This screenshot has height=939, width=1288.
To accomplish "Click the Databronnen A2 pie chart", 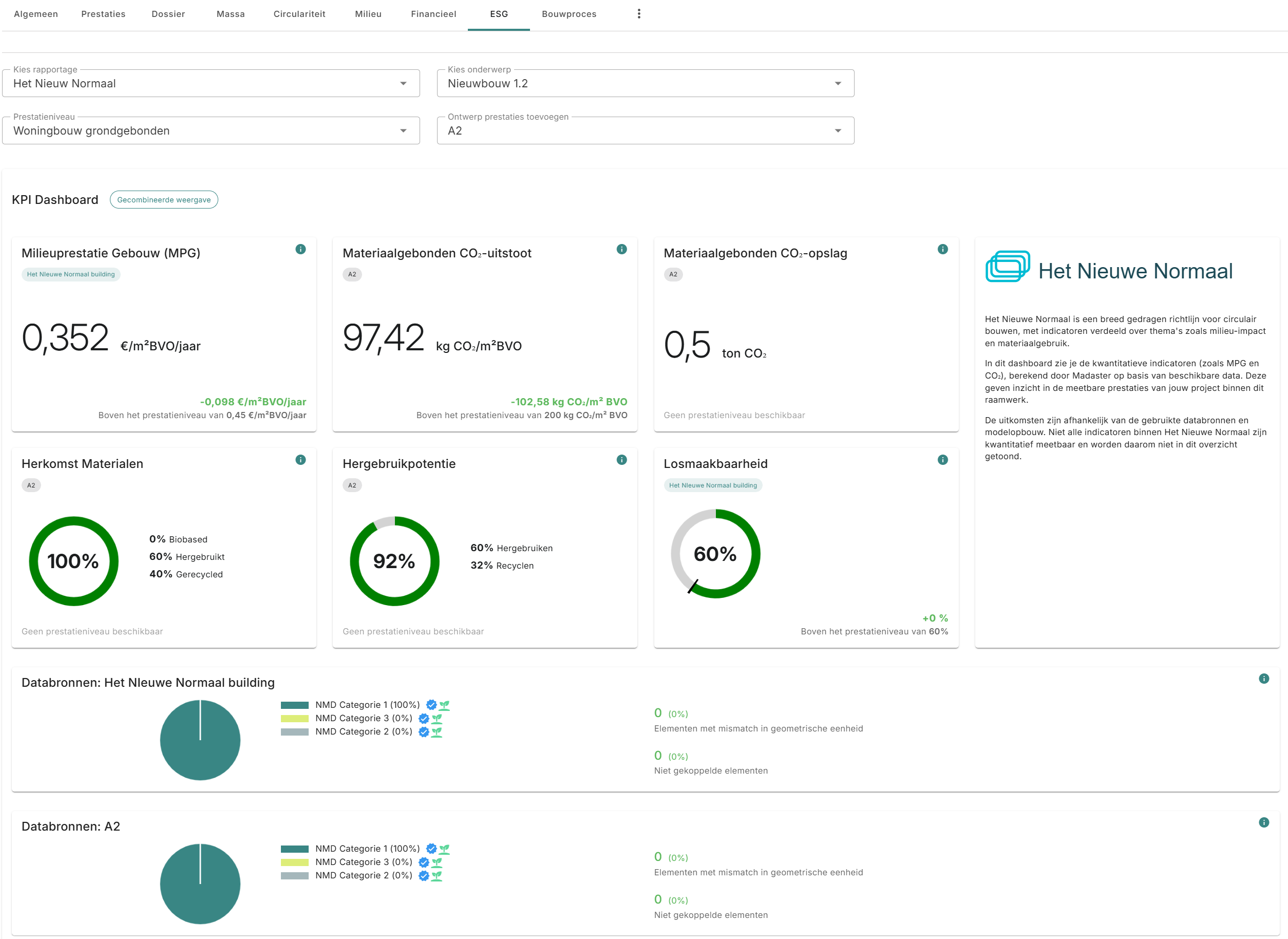I will [200, 884].
